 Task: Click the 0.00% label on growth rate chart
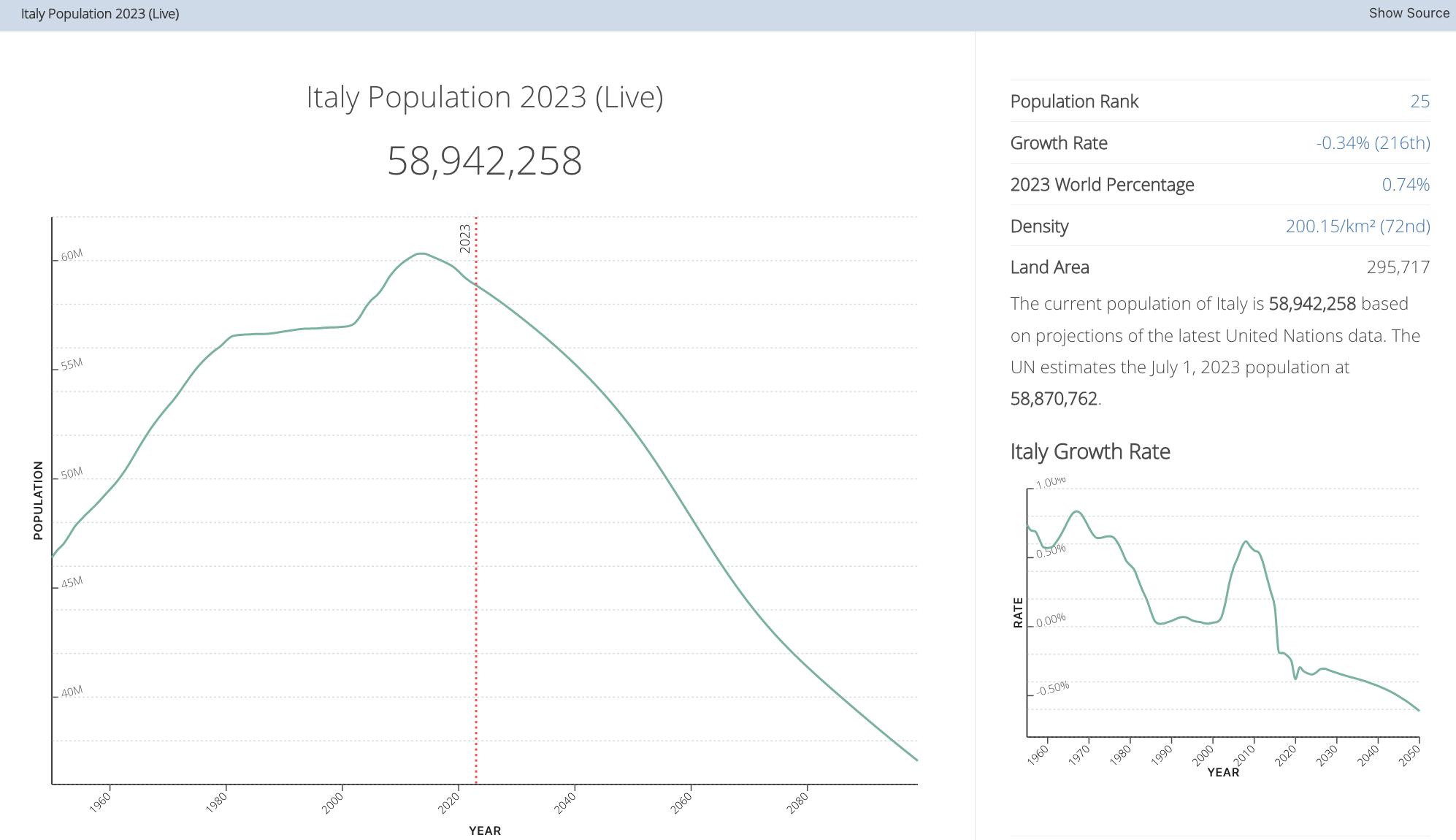[x=1051, y=620]
